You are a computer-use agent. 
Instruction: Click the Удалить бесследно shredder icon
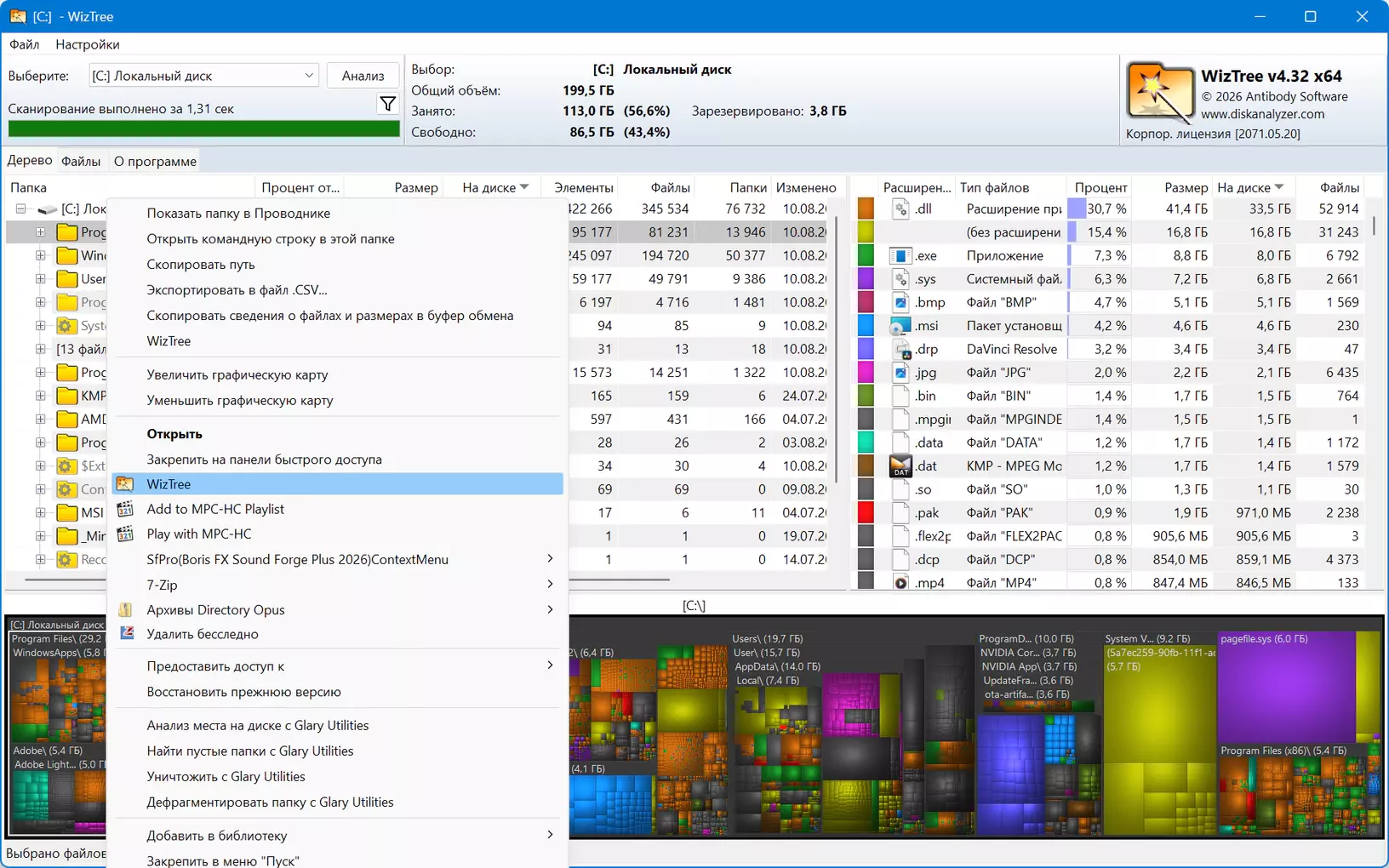[x=126, y=633]
